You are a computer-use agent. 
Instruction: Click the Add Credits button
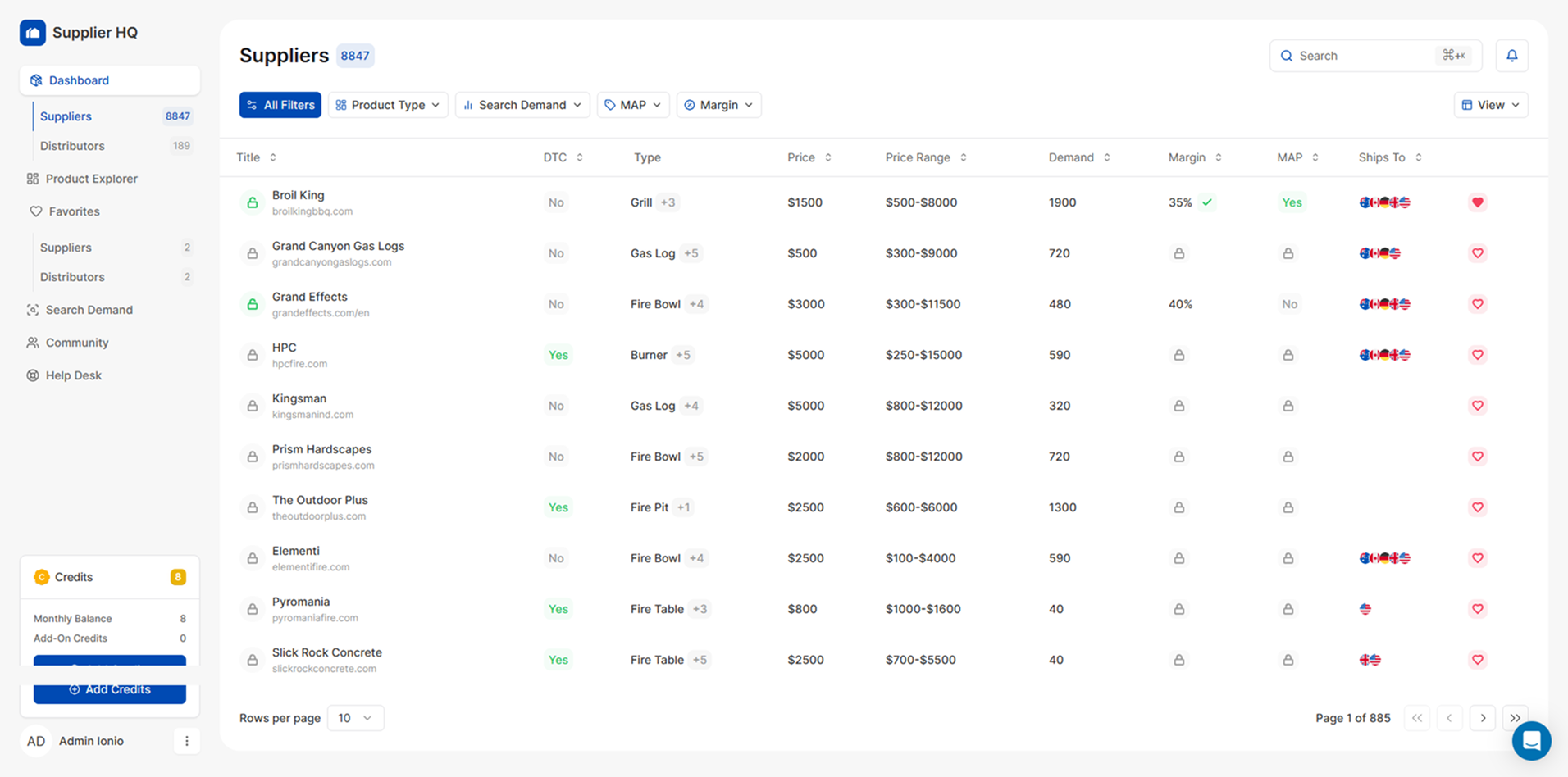click(x=110, y=690)
